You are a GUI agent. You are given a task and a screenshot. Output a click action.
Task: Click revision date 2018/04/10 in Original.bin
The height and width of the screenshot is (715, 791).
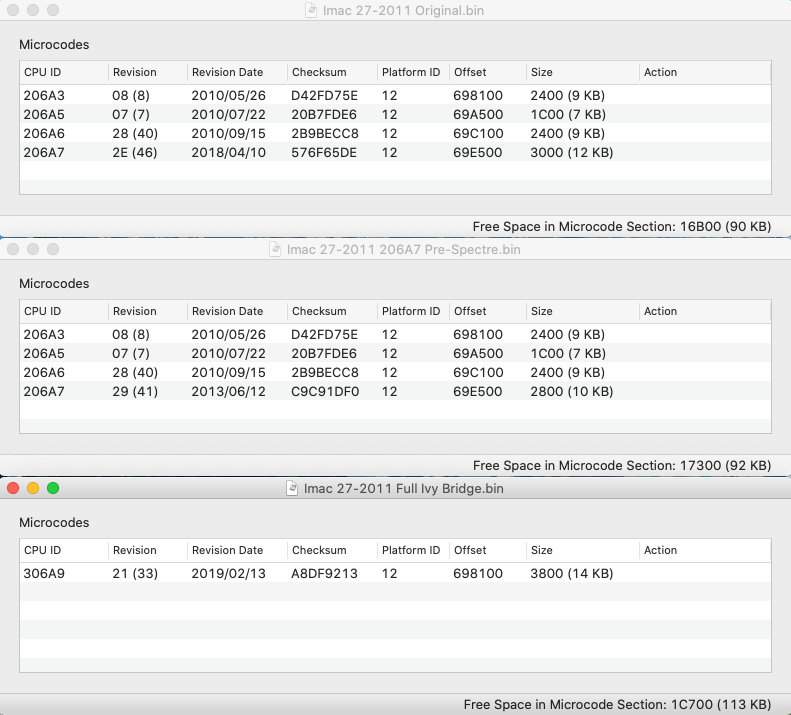[x=229, y=152]
